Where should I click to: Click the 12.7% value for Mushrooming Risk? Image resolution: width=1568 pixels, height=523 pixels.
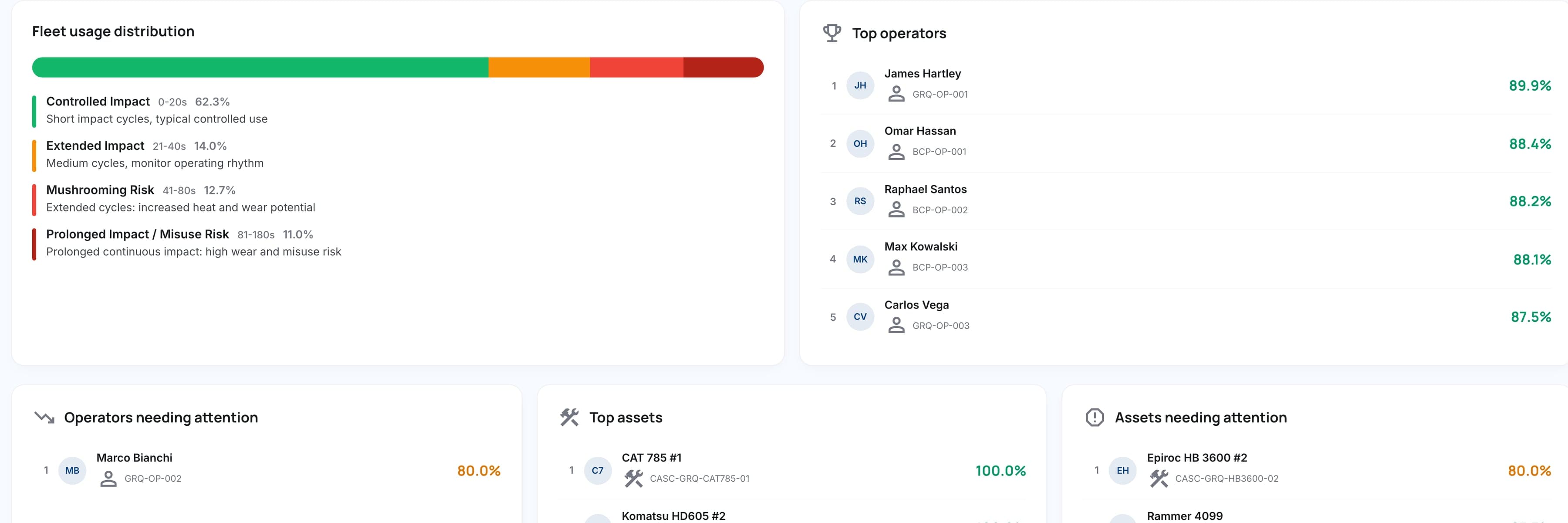tap(220, 190)
